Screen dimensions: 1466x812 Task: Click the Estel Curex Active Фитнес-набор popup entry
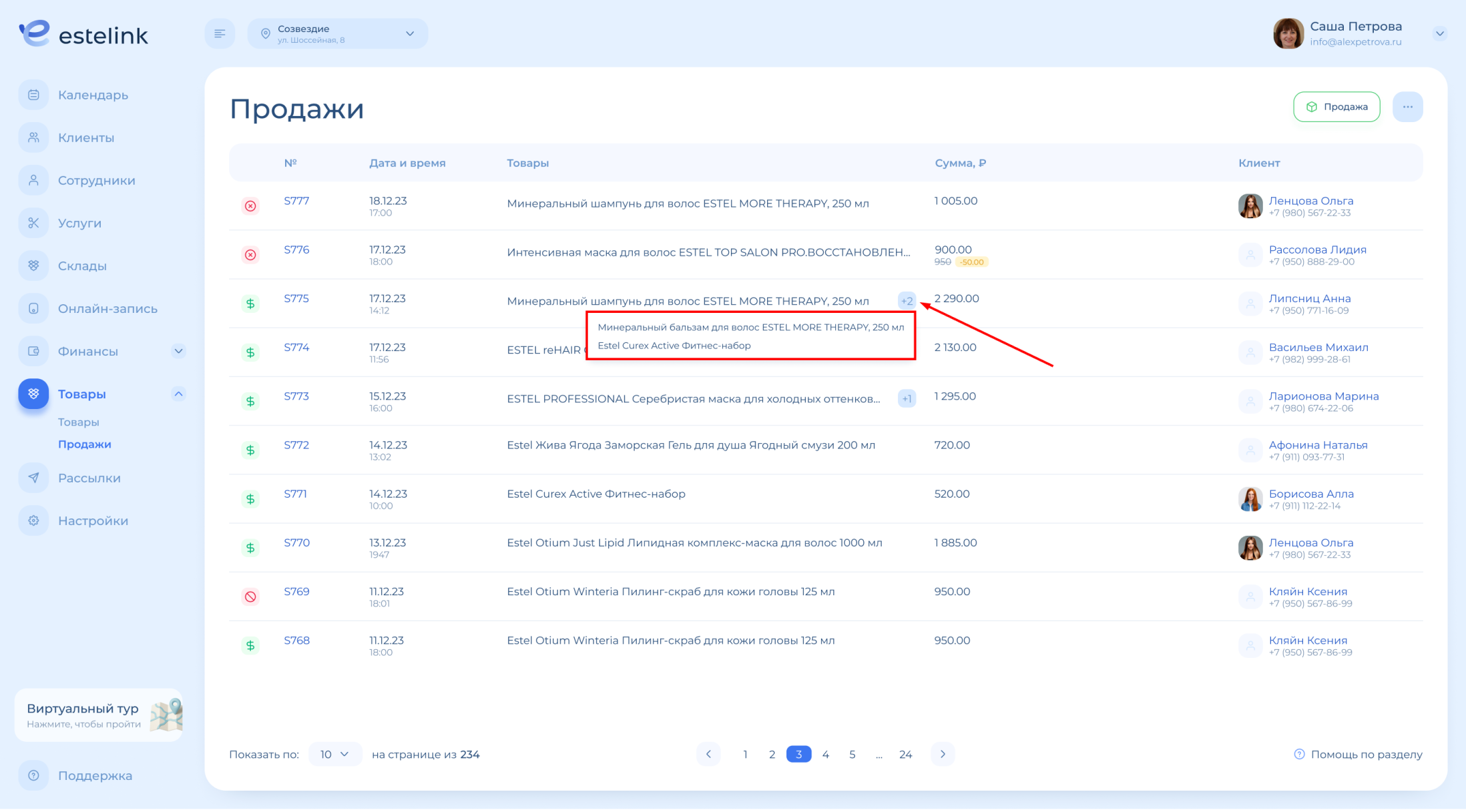[674, 345]
